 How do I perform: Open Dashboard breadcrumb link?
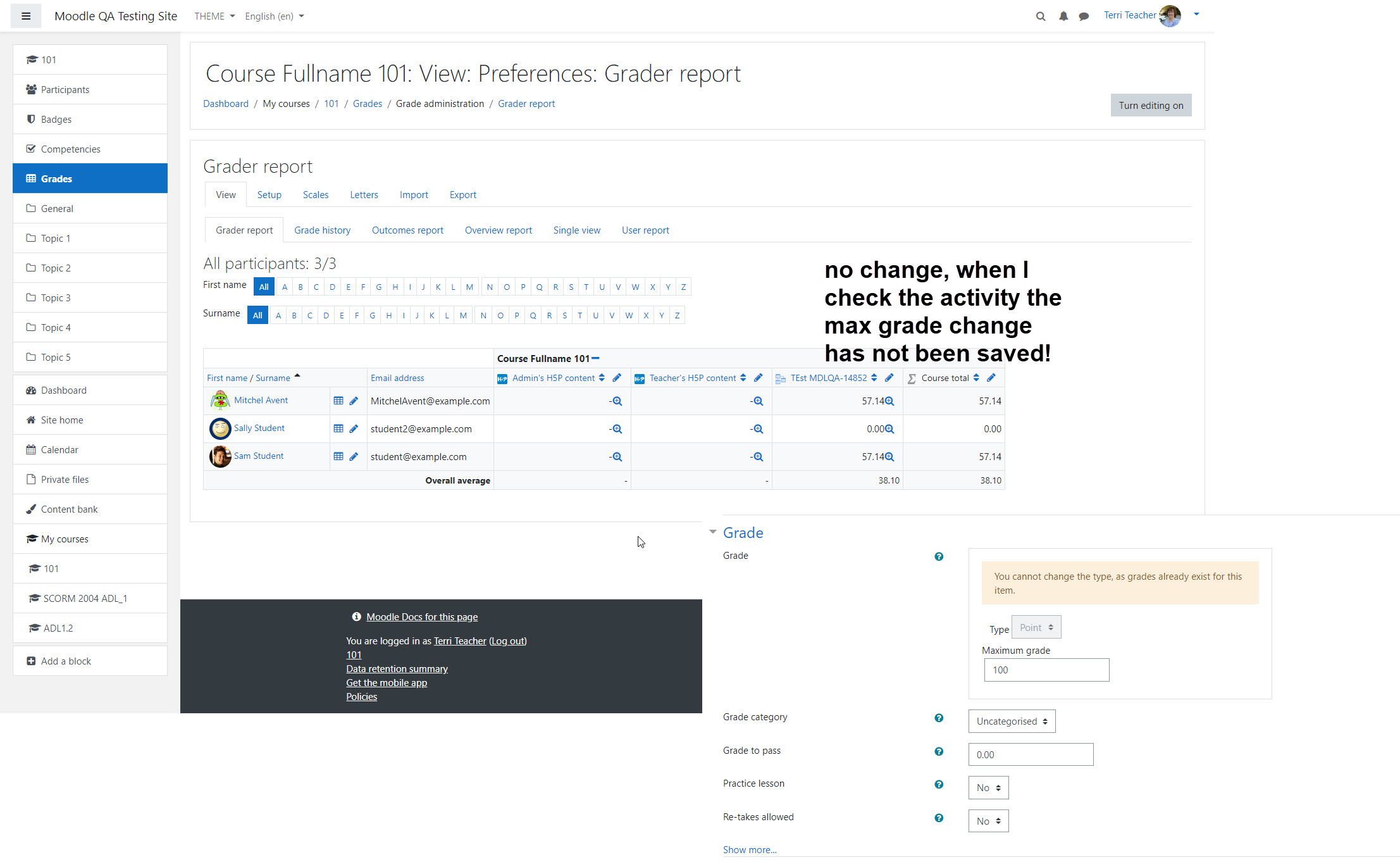[225, 104]
